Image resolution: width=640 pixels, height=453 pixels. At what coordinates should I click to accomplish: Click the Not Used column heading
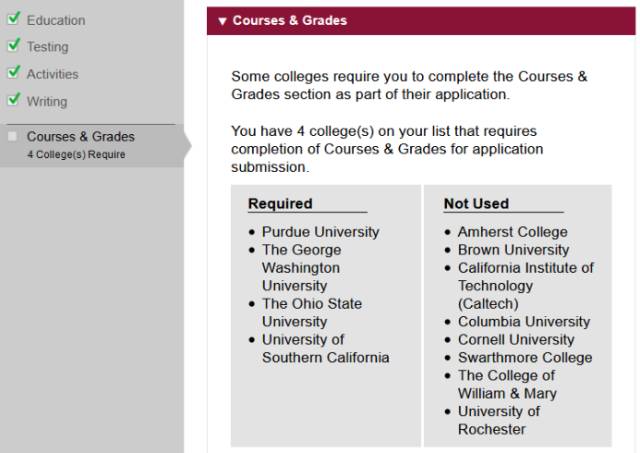[x=476, y=203]
